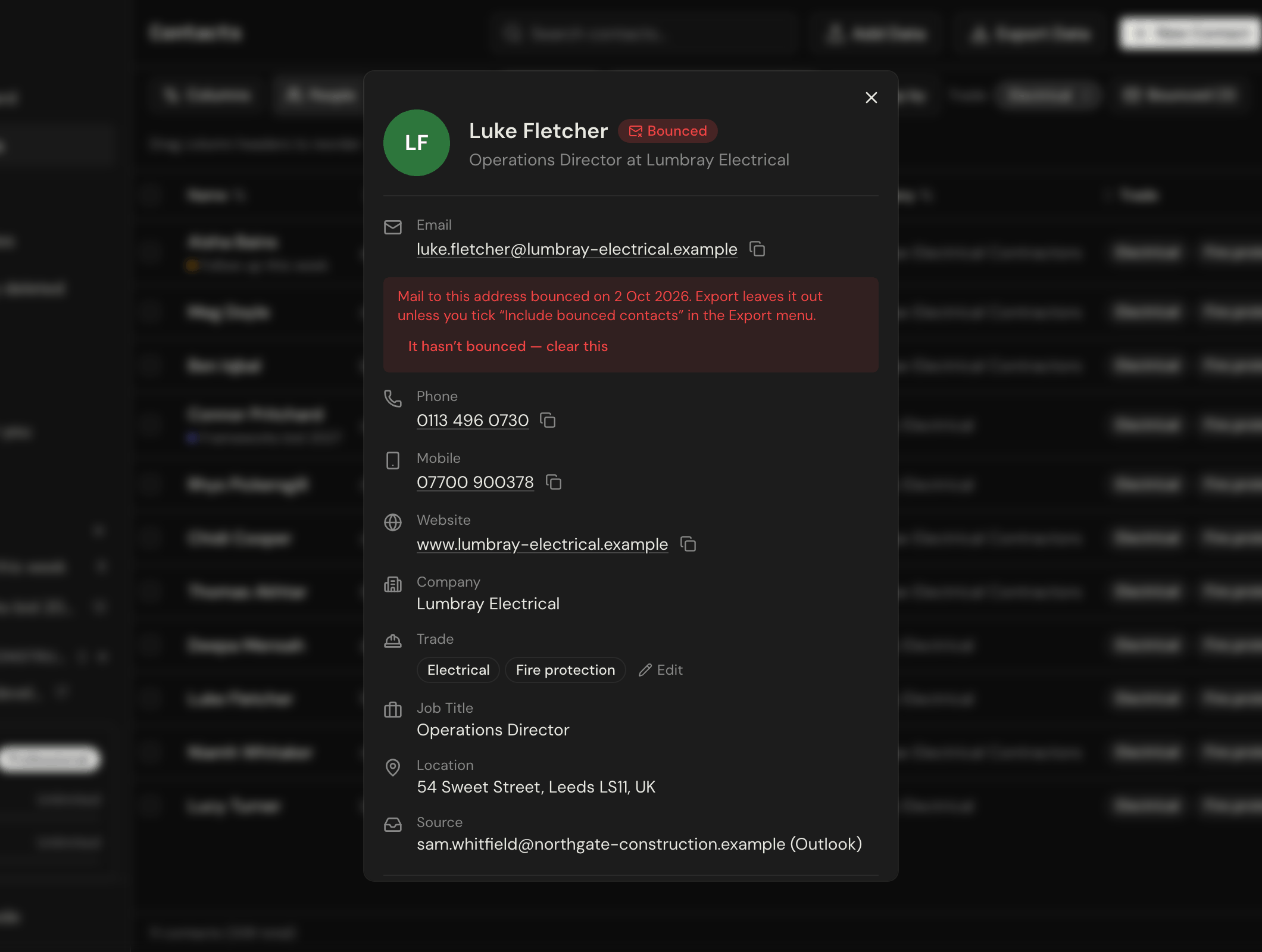Click the Lumbray Electrical company value

488,603
